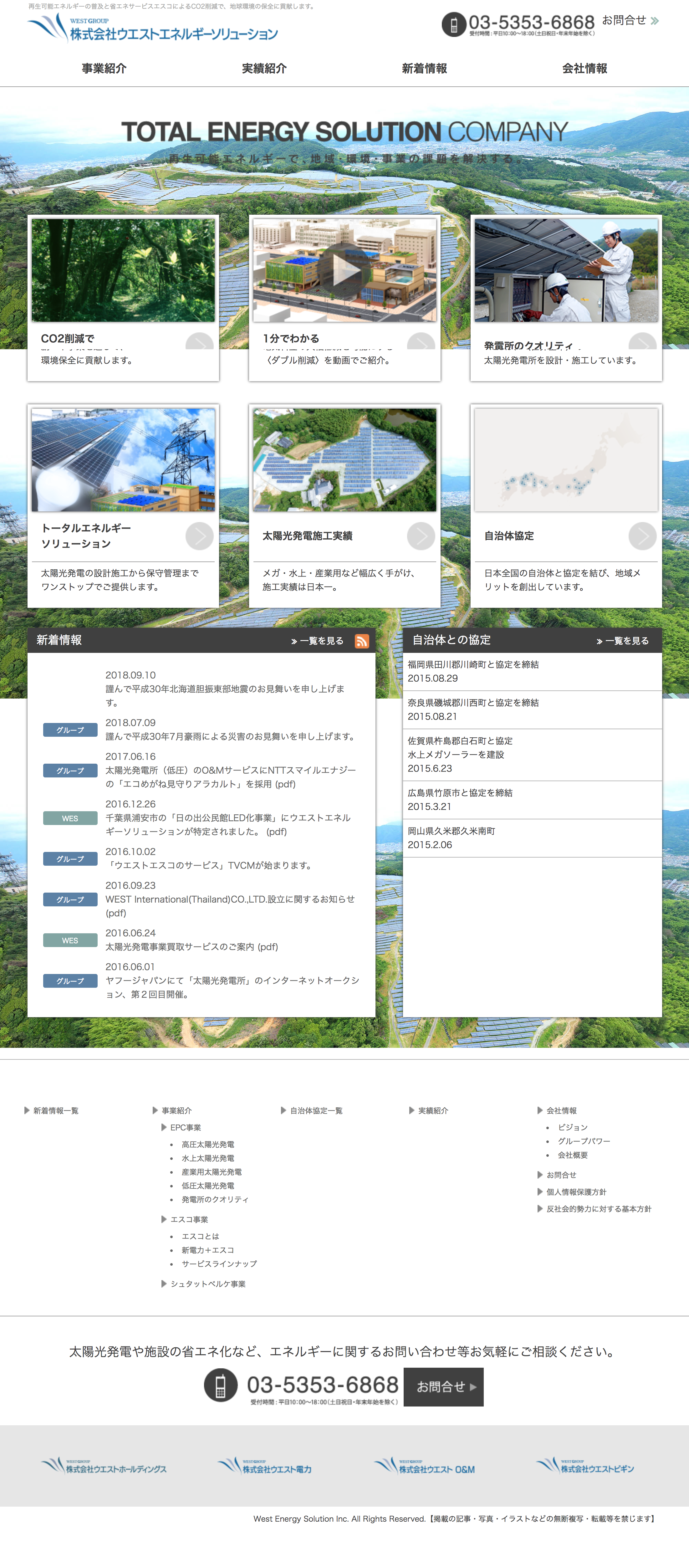Image resolution: width=689 pixels, height=1568 pixels.
Task: Click ビジョン footer link
Action: (x=573, y=1128)
